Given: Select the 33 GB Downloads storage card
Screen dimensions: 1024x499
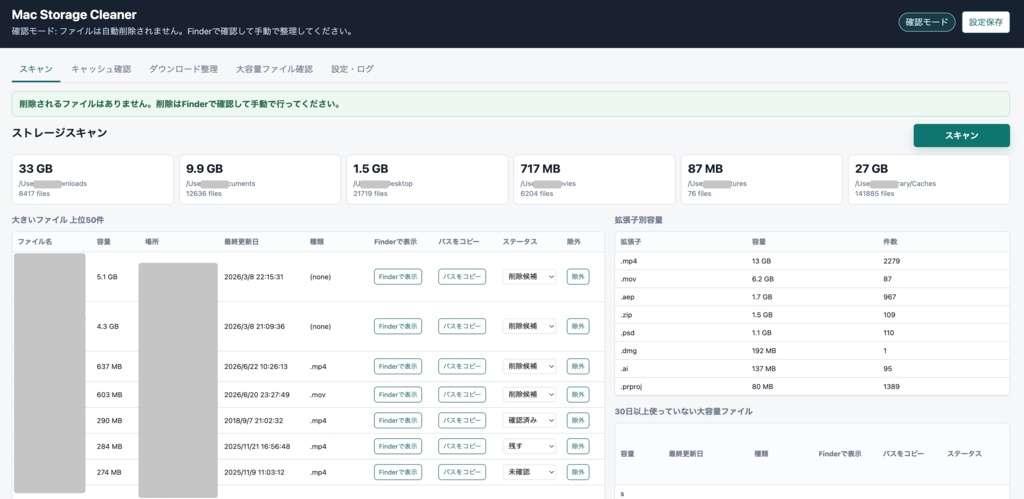Looking at the screenshot, I should [93, 180].
